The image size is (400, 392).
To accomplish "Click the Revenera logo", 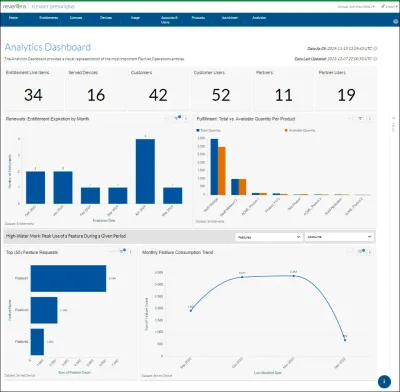I will coord(14,6).
